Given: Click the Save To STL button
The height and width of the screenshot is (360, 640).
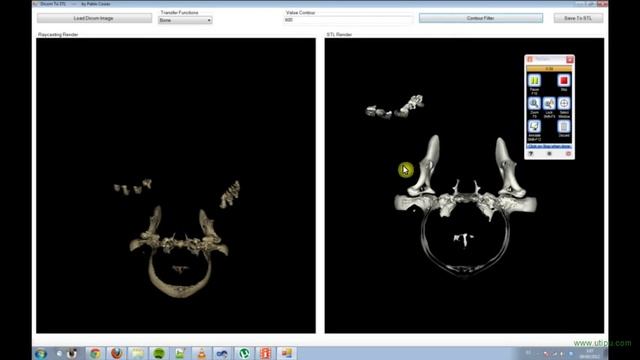Looking at the screenshot, I should [578, 18].
